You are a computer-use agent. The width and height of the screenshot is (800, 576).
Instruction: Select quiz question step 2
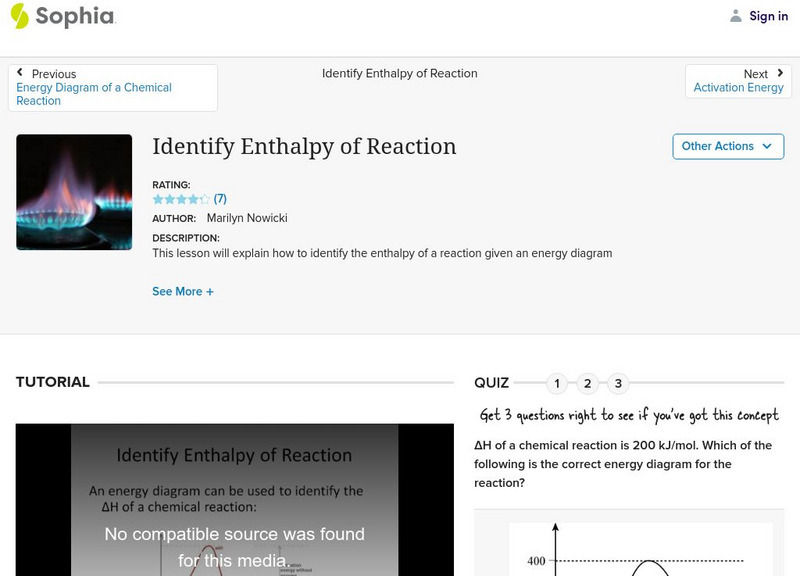[x=589, y=382]
